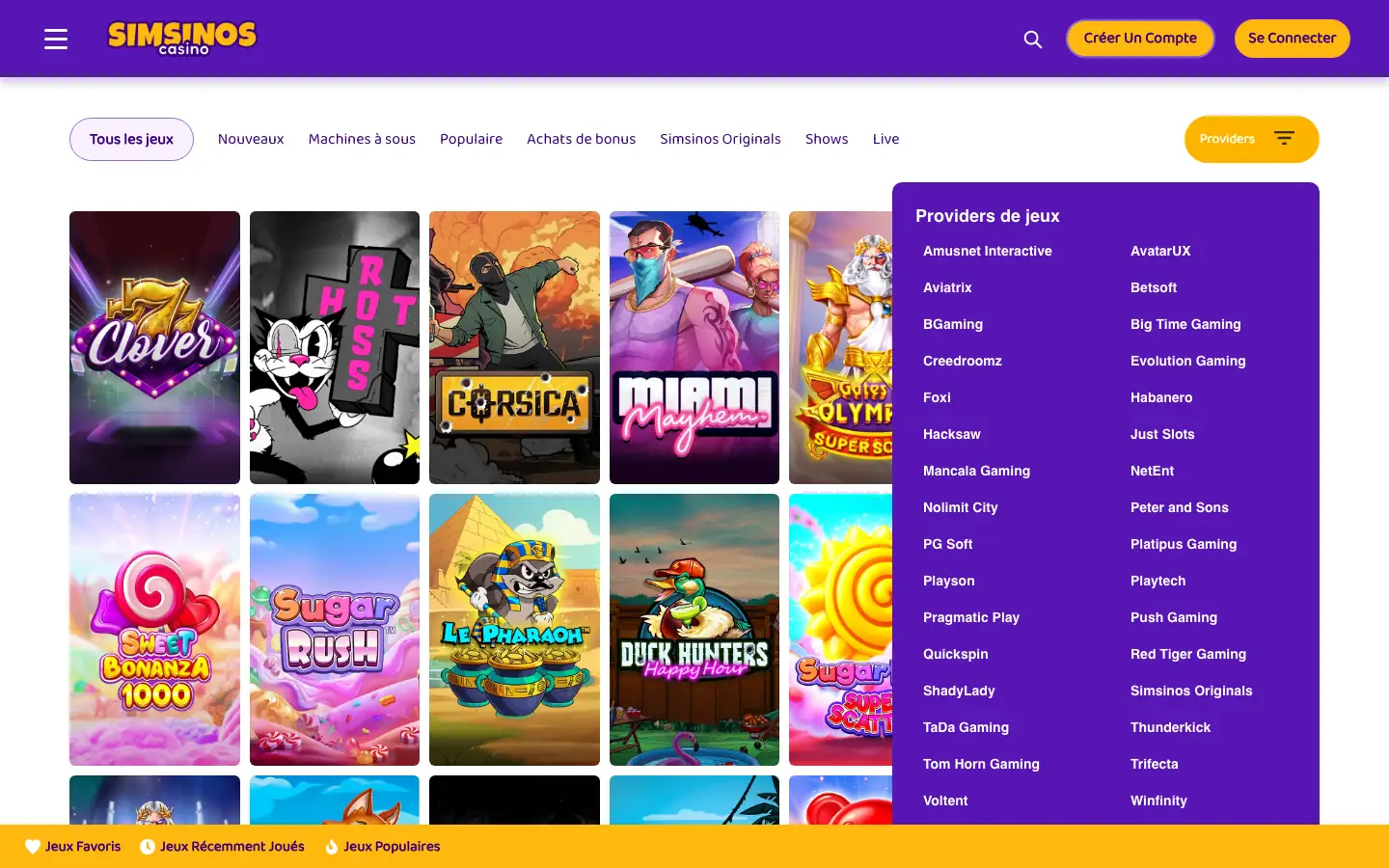
Task: Choose Quickspin provider
Action: point(956,654)
